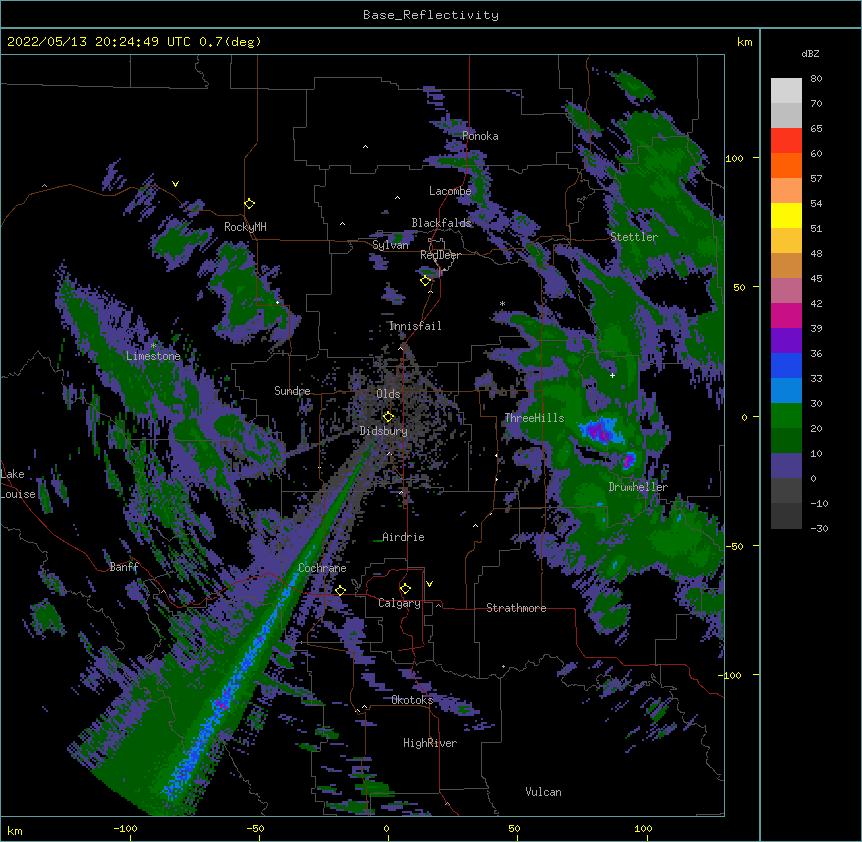
Task: Click the green 30 dBZ legend swatch
Action: point(786,416)
